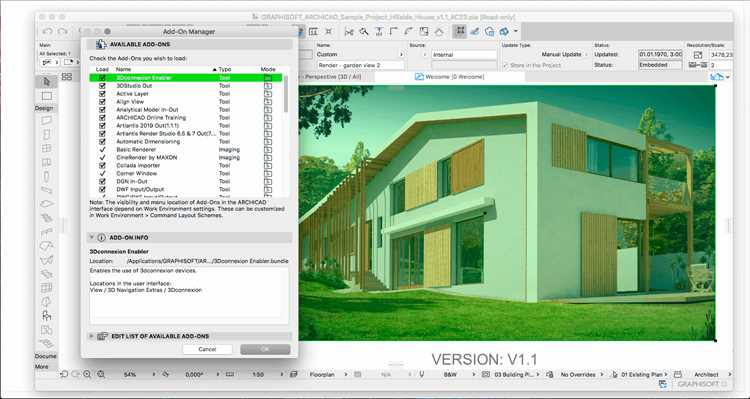Click the OK button in Add-On Manager

click(265, 349)
